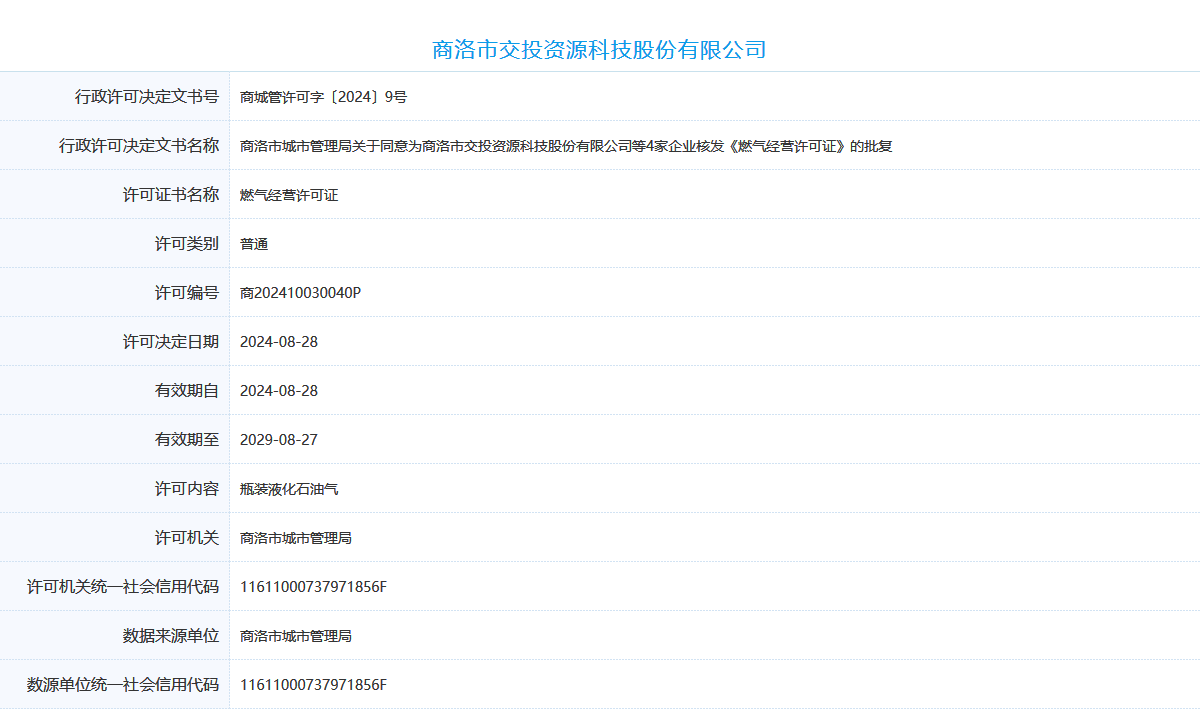Click credit code in 许可机关统一社会信用代码 row
The height and width of the screenshot is (713, 1202).
click(313, 587)
